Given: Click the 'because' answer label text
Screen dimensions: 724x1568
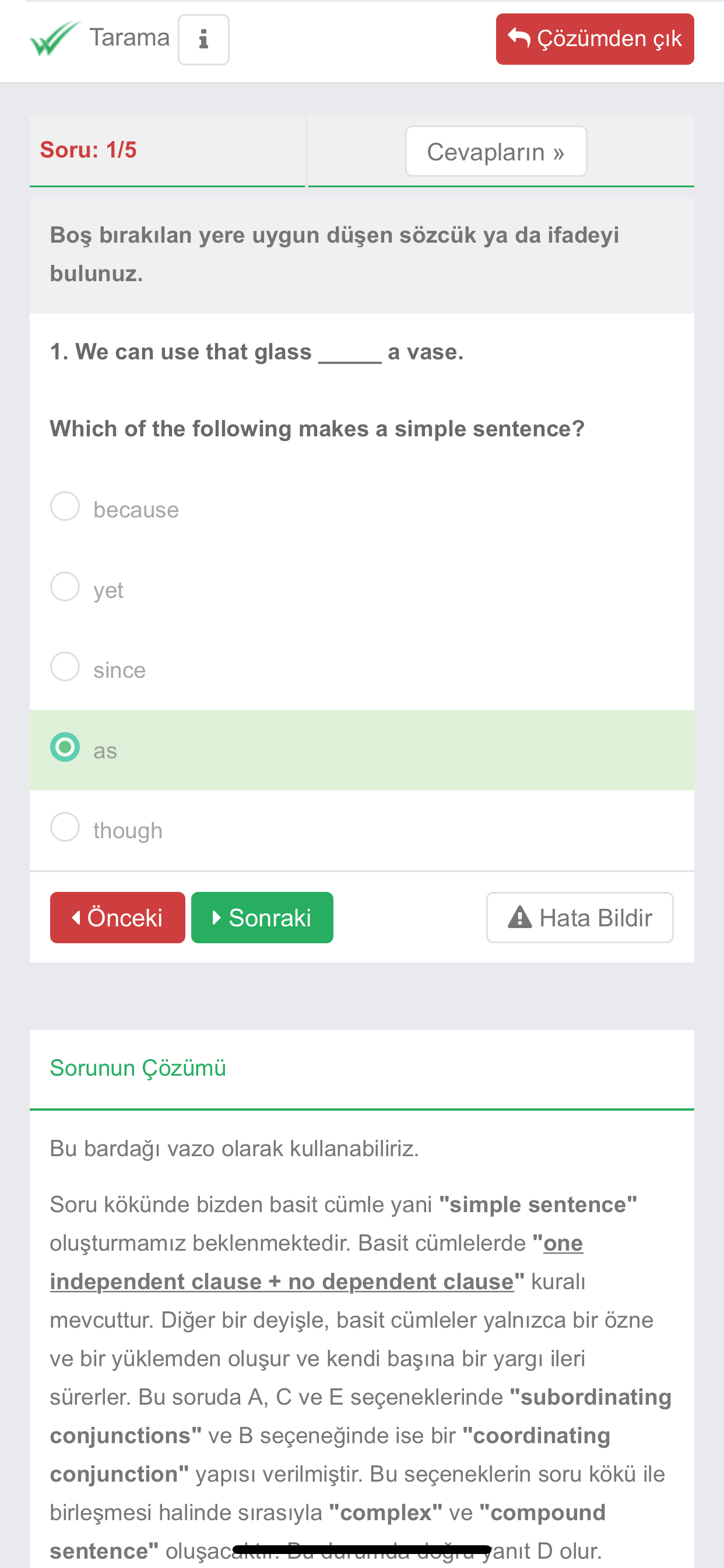Looking at the screenshot, I should coord(136,510).
